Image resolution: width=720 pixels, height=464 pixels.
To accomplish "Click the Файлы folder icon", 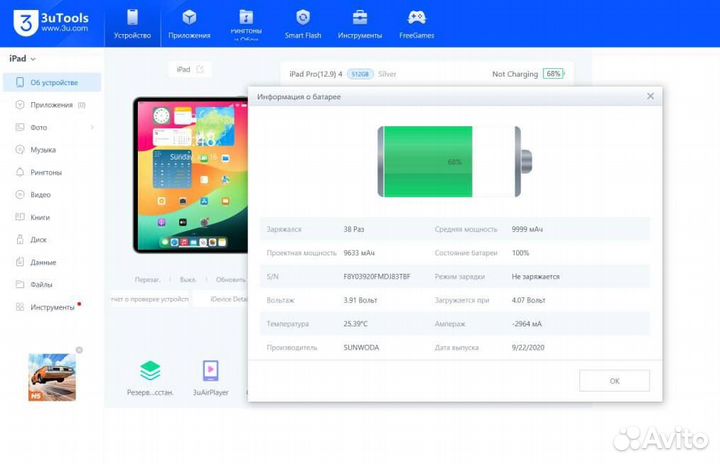I will (20, 284).
